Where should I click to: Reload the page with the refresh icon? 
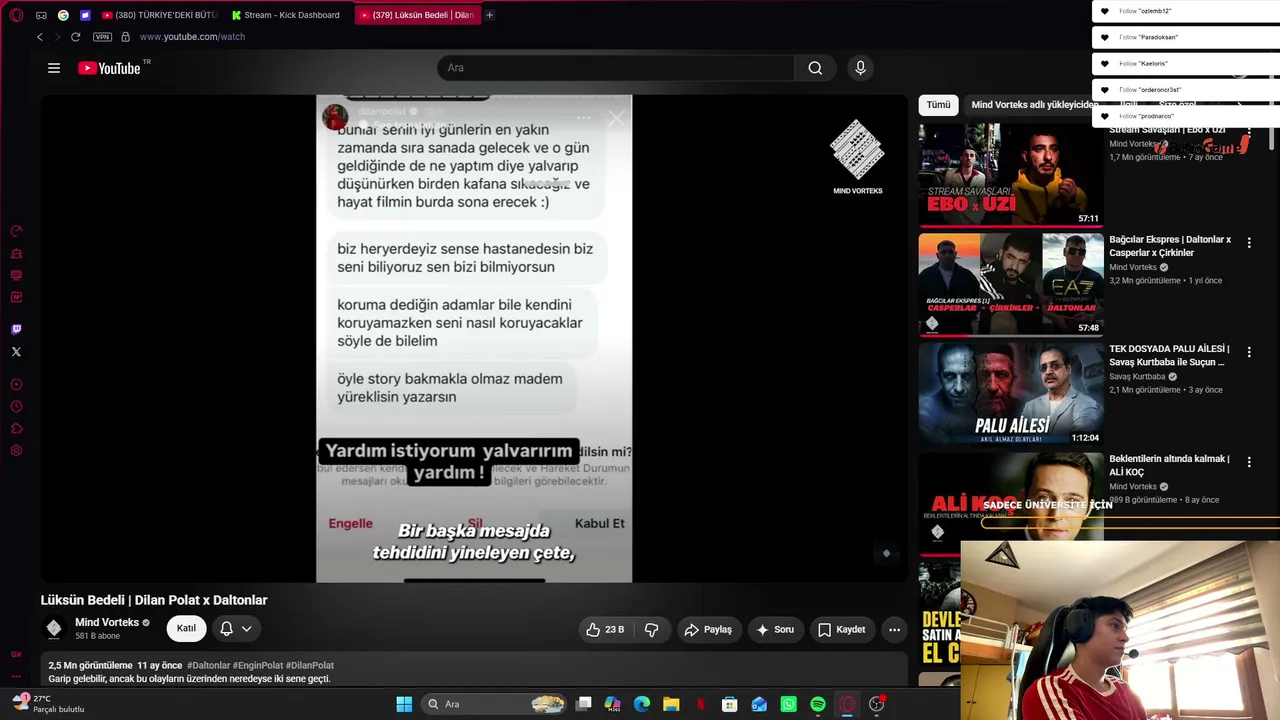pyautogui.click(x=75, y=37)
